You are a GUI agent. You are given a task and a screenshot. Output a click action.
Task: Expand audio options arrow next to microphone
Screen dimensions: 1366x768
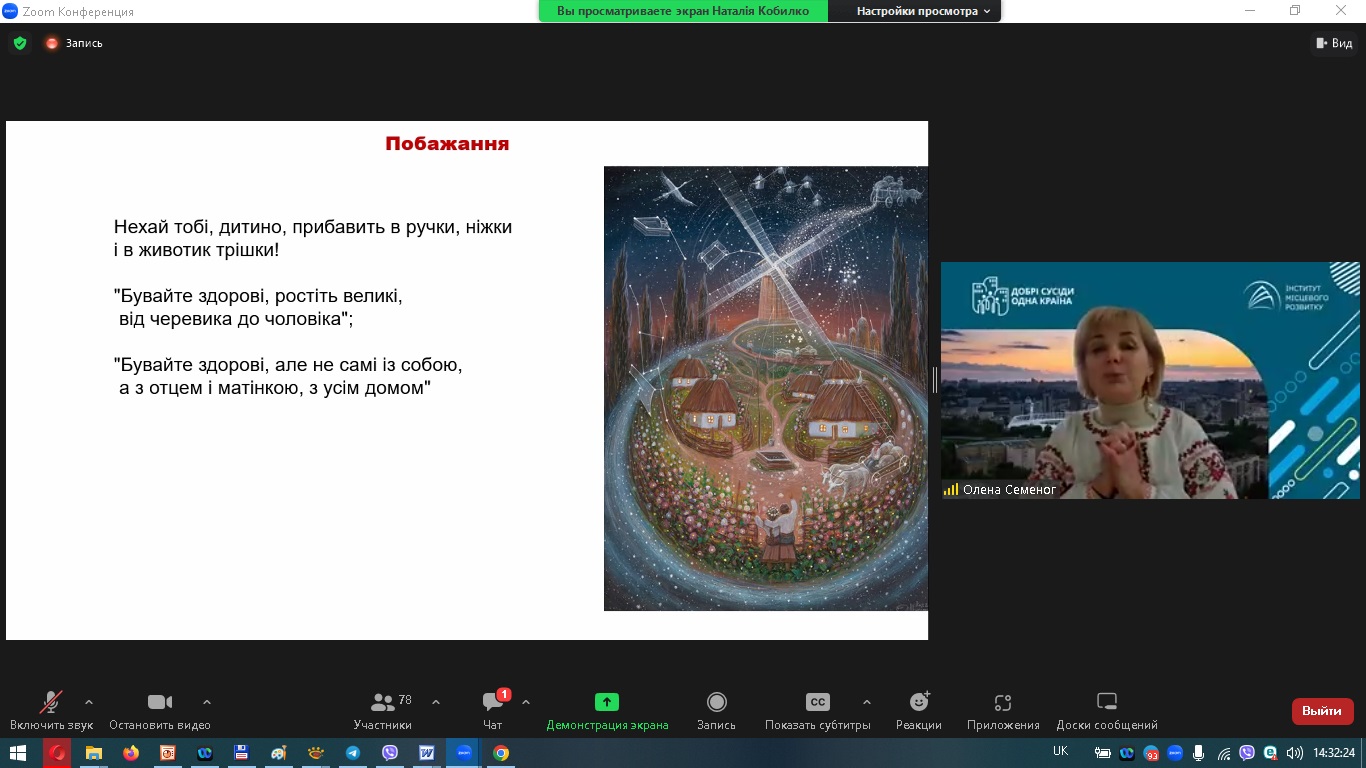pos(89,701)
